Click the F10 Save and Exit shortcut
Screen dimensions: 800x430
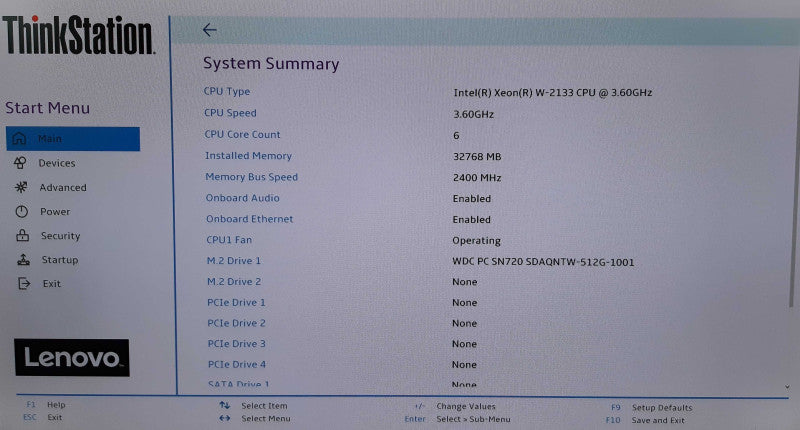click(x=645, y=420)
